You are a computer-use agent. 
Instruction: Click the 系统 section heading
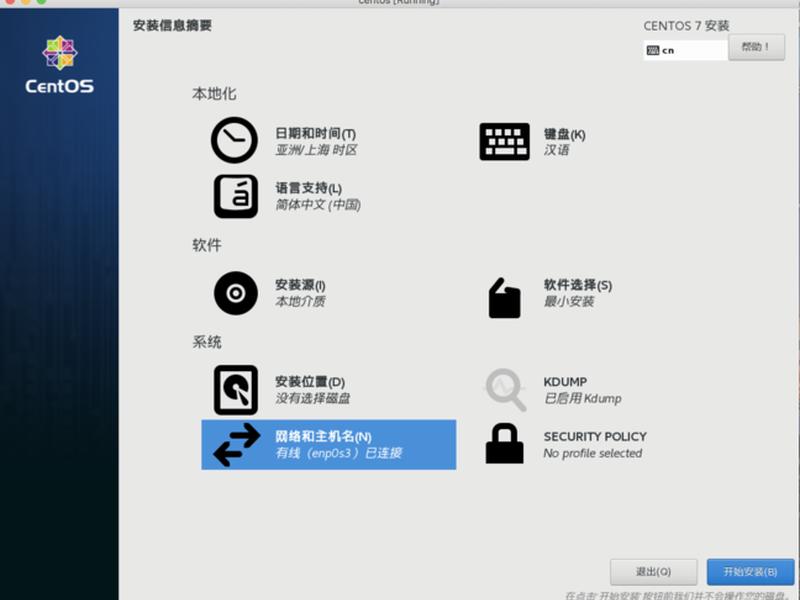point(207,342)
